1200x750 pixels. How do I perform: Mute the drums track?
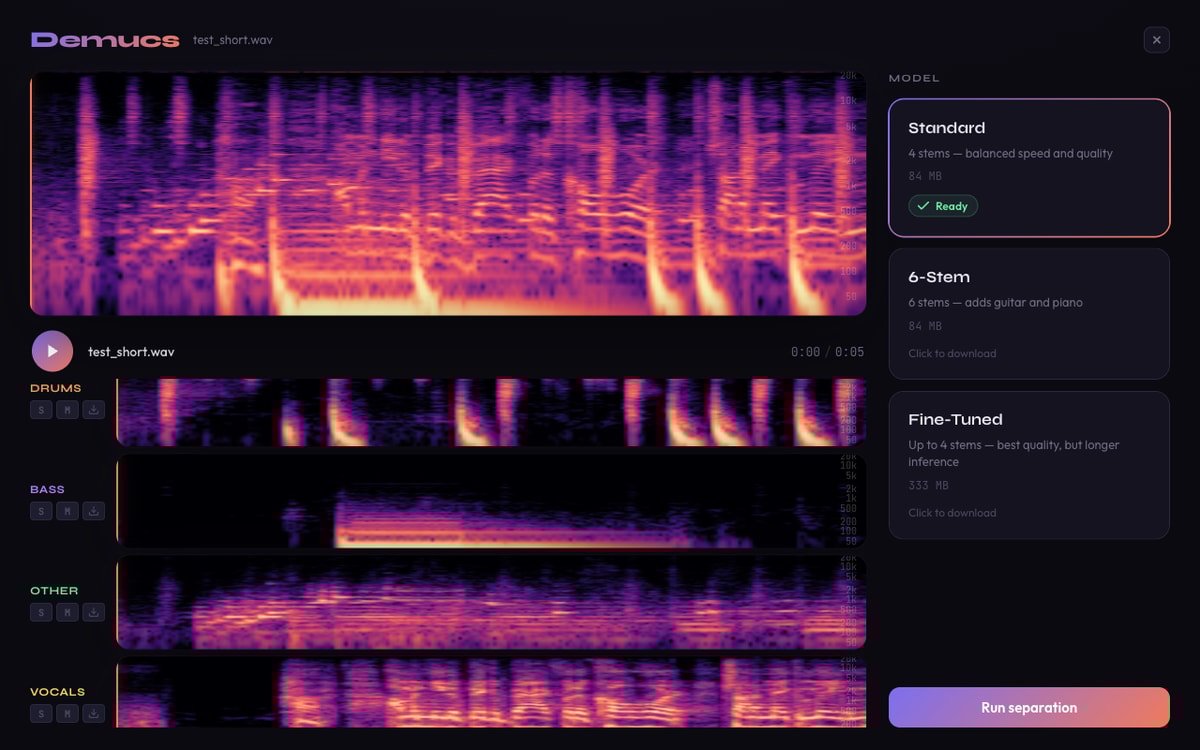pos(67,410)
